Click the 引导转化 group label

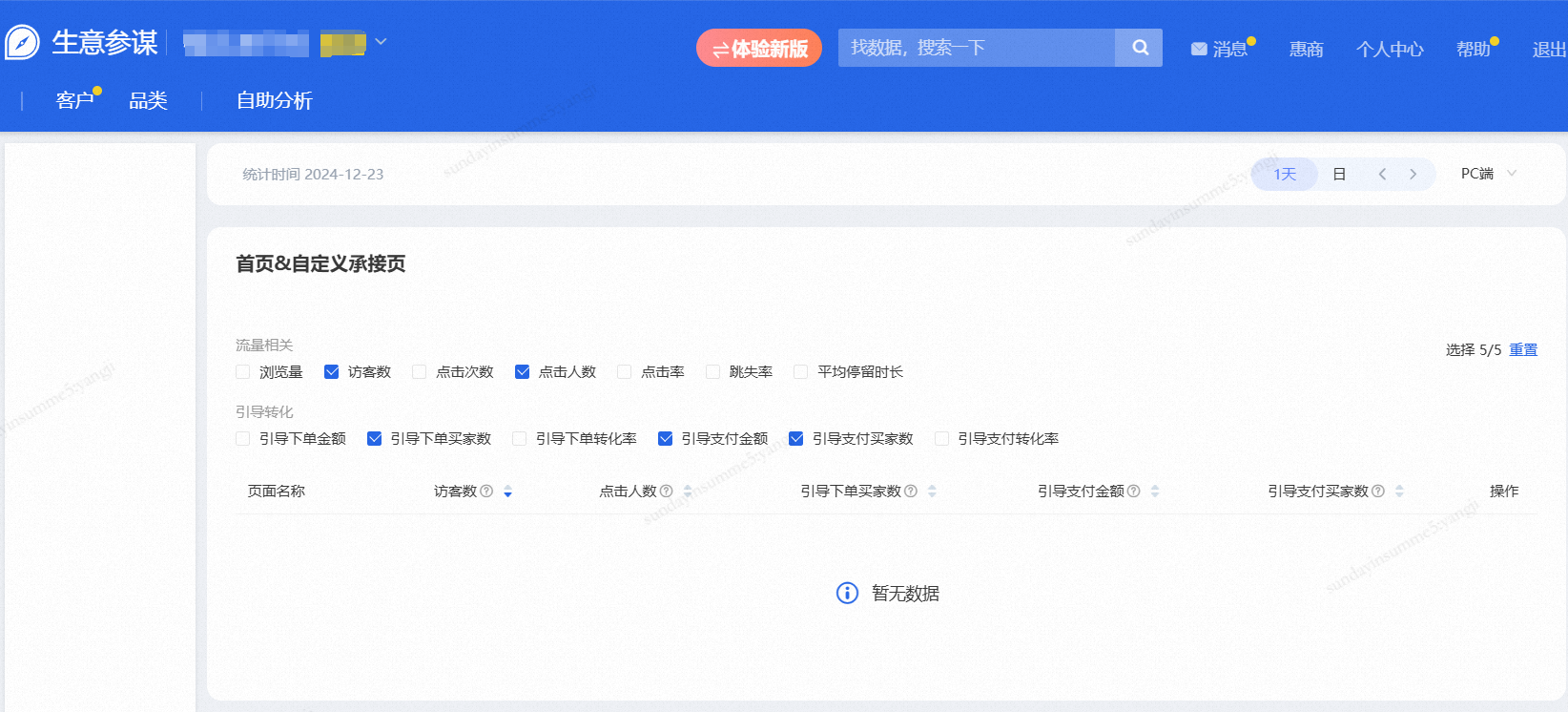(264, 411)
